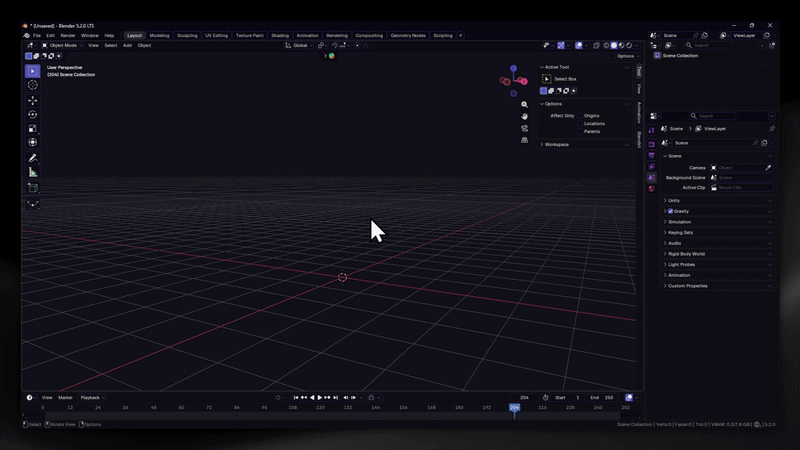Click the pan hand viewport icon
The height and width of the screenshot is (450, 800).
524,116
